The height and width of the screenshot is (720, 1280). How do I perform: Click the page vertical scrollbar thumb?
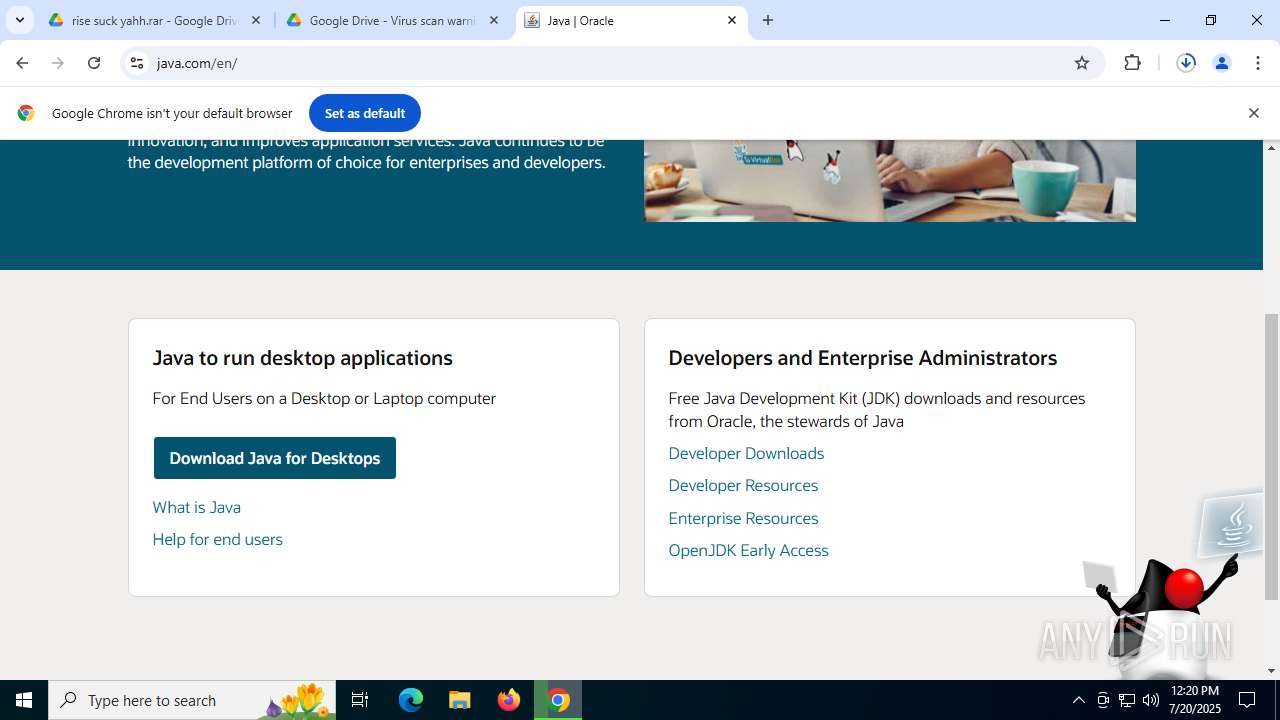[1272, 456]
